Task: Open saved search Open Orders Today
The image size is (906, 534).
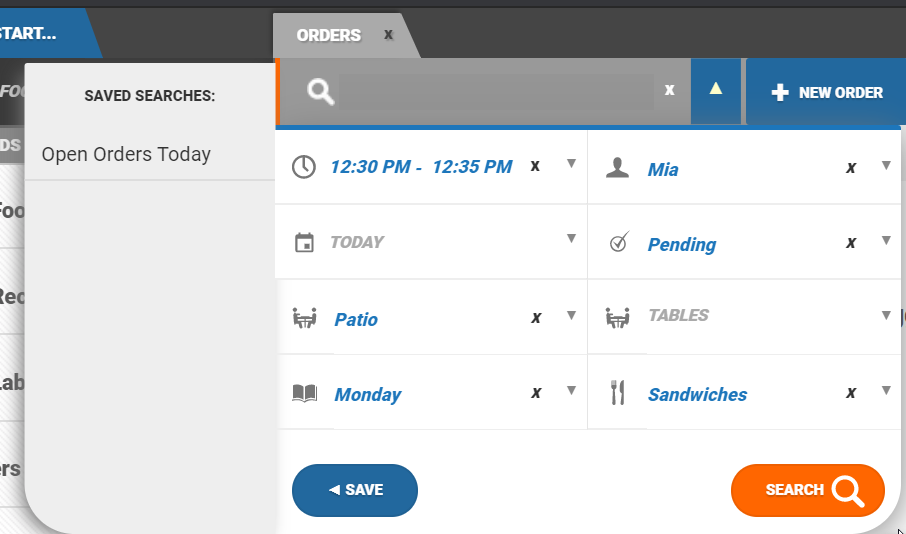Action: click(126, 155)
